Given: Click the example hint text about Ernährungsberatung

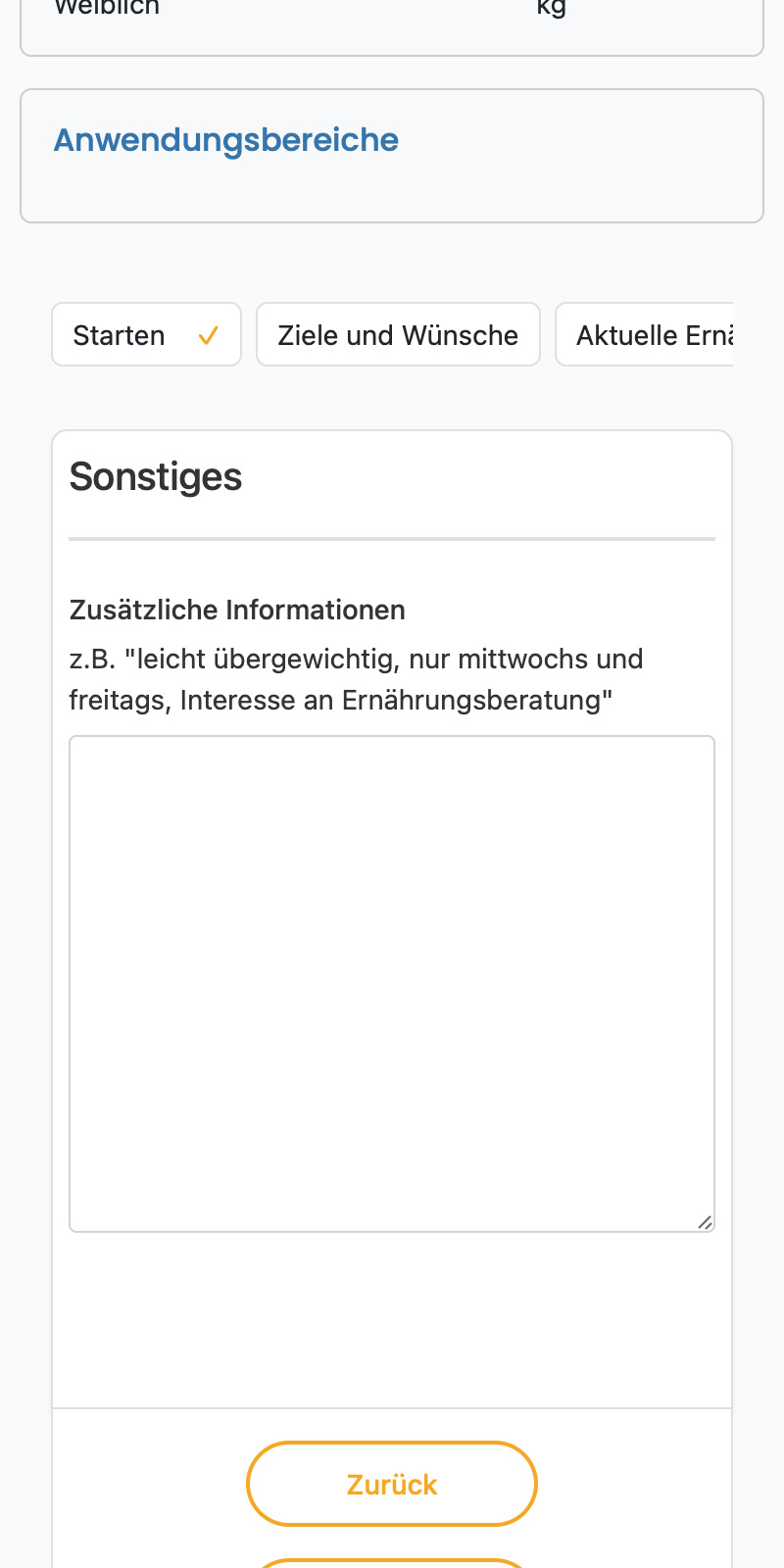Looking at the screenshot, I should coord(356,679).
